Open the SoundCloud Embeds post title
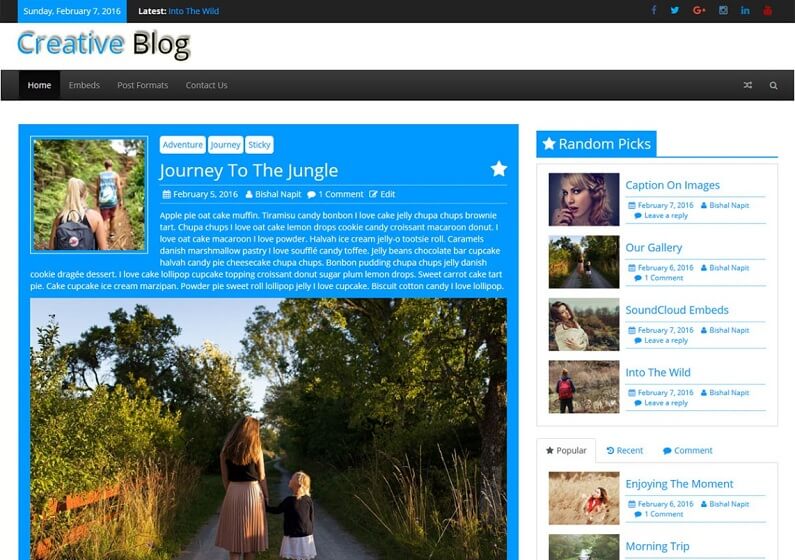This screenshot has height=560, width=795. point(677,310)
